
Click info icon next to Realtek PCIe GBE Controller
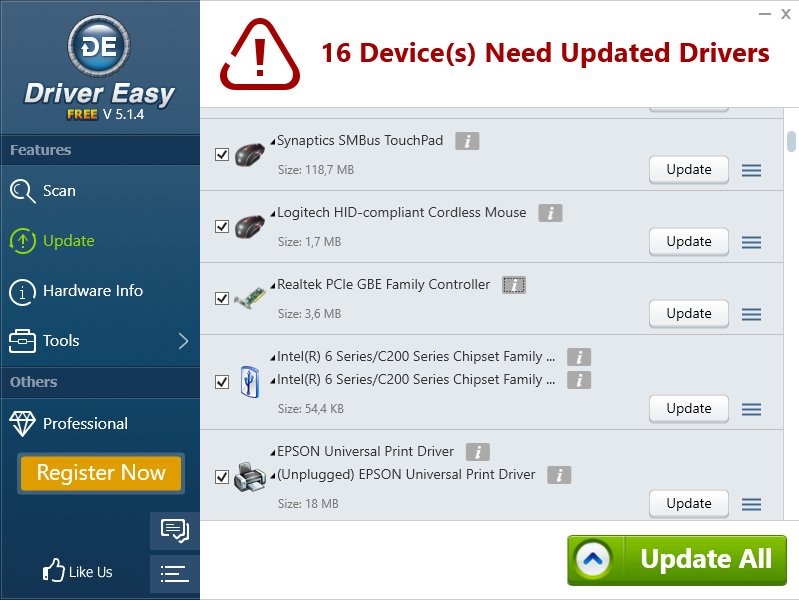coord(514,285)
